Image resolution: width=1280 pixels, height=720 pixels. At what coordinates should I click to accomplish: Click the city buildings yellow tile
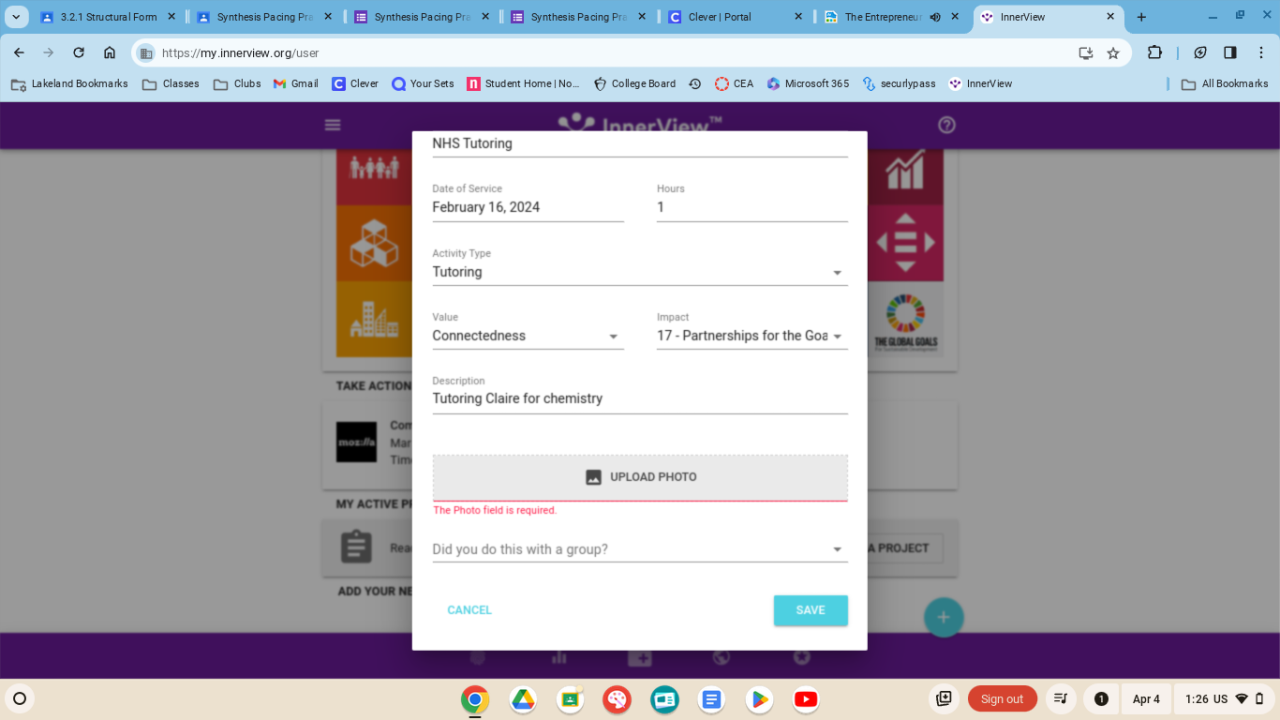[x=374, y=319]
